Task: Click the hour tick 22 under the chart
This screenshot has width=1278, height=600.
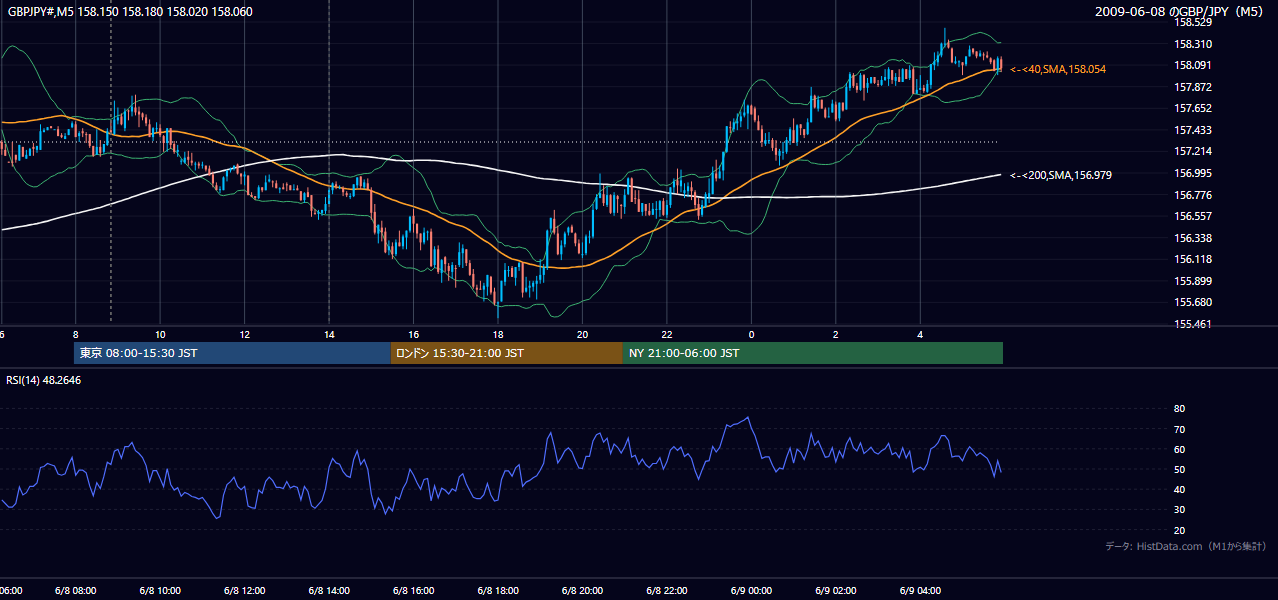Action: pos(667,333)
